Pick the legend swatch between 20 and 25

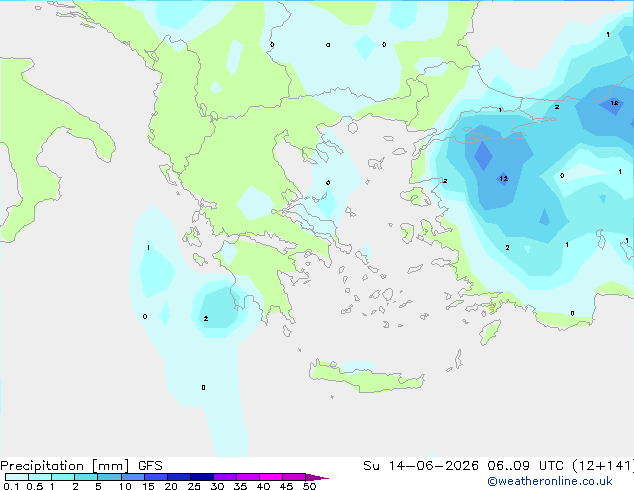click(x=179, y=477)
